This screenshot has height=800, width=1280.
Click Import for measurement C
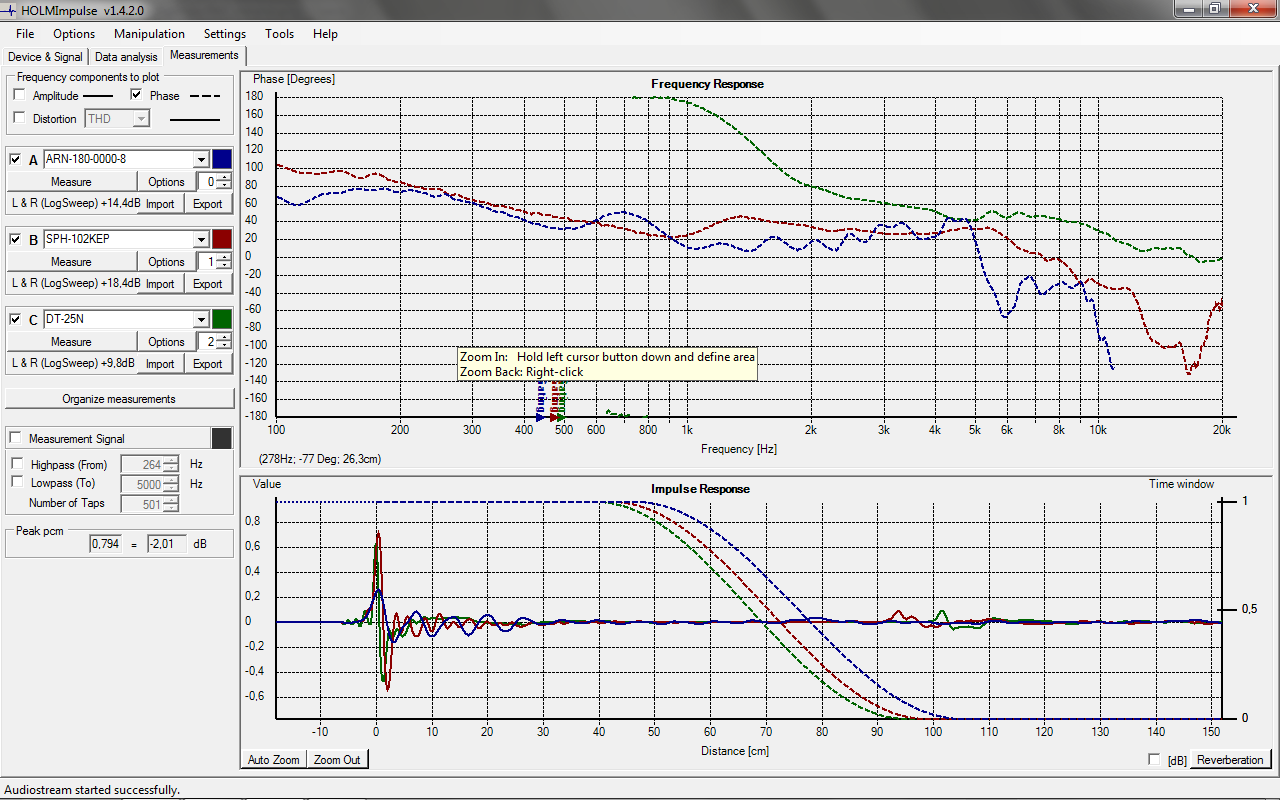click(x=160, y=364)
